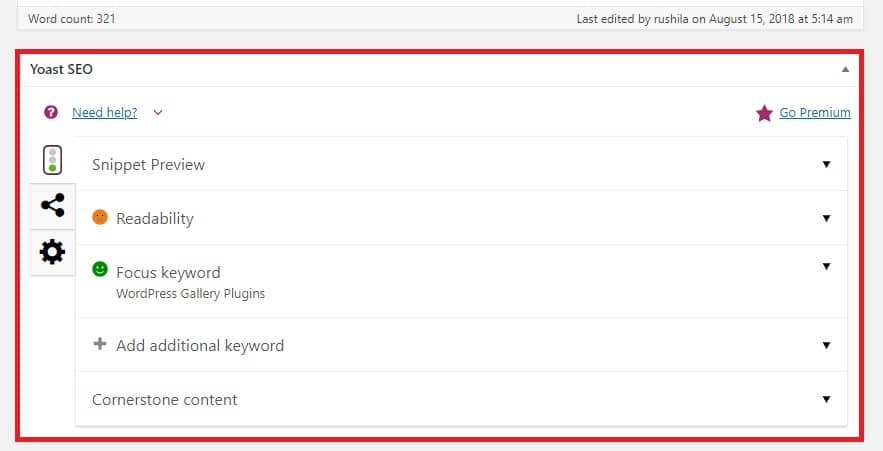This screenshot has height=451, width=883.
Task: Collapse the Yoast SEO metabox arrow
Action: pyautogui.click(x=845, y=69)
